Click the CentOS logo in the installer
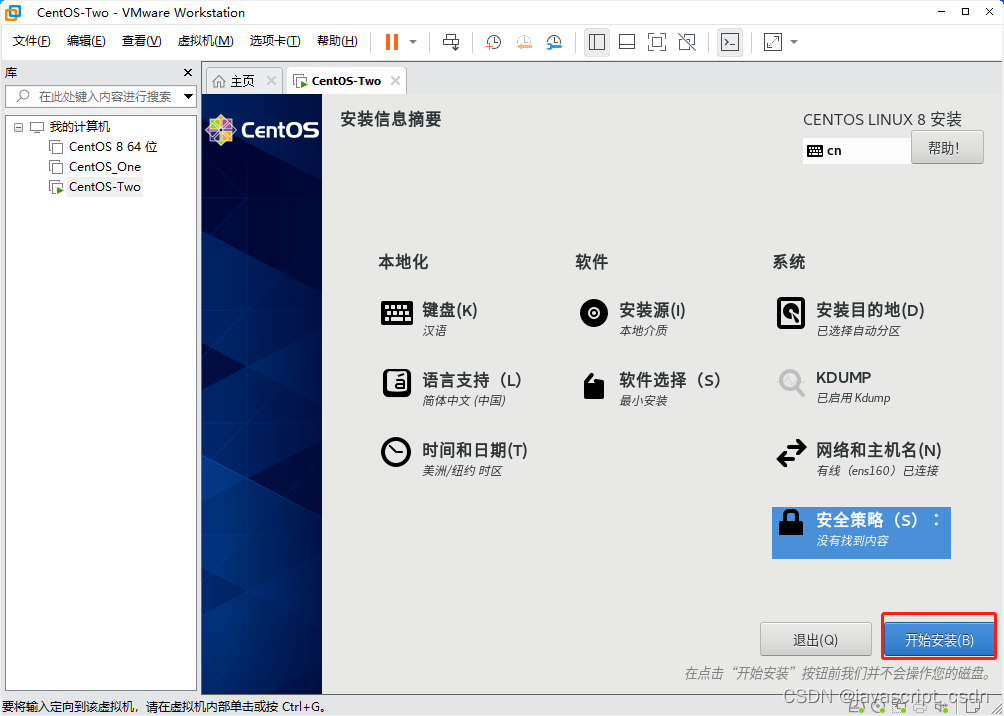1004x716 pixels. coord(263,130)
